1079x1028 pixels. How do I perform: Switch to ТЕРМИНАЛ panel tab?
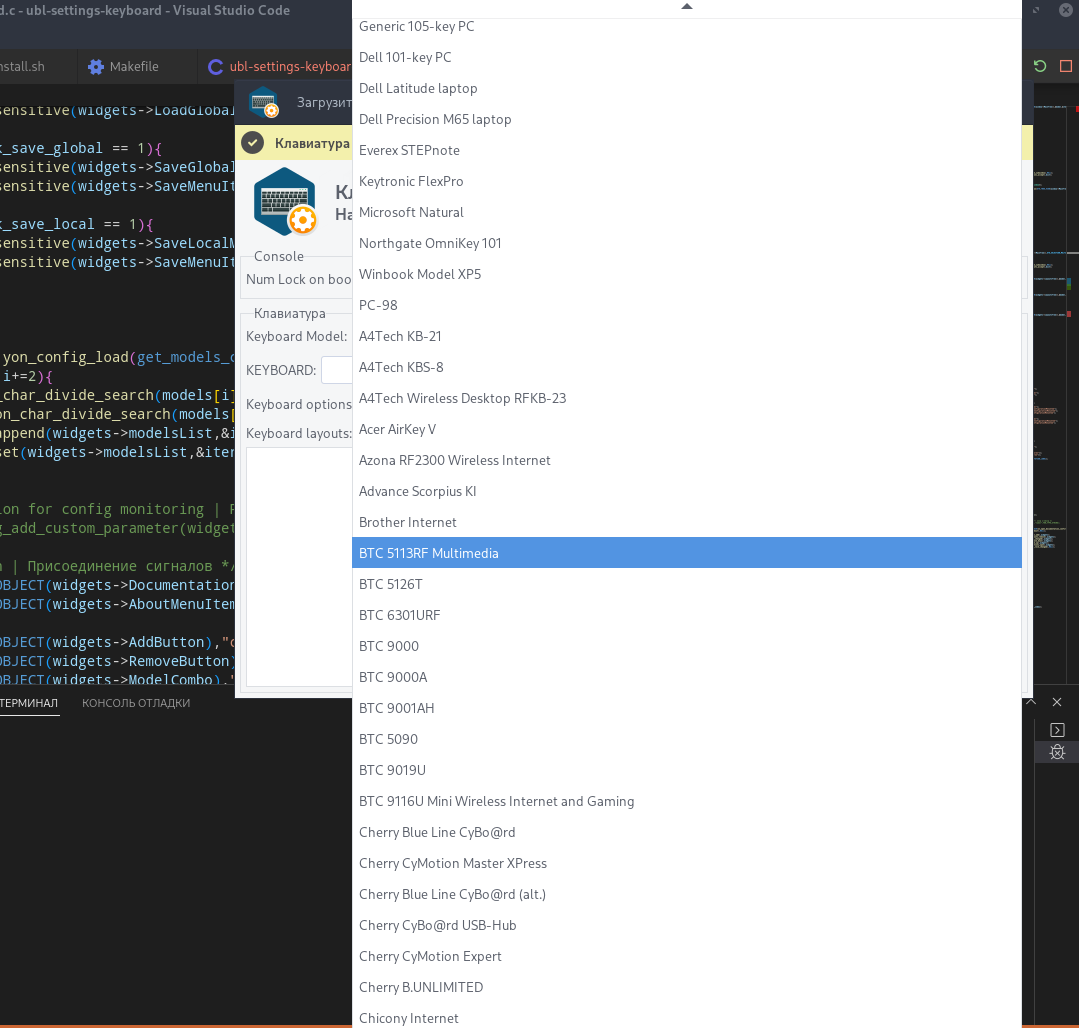(29, 703)
